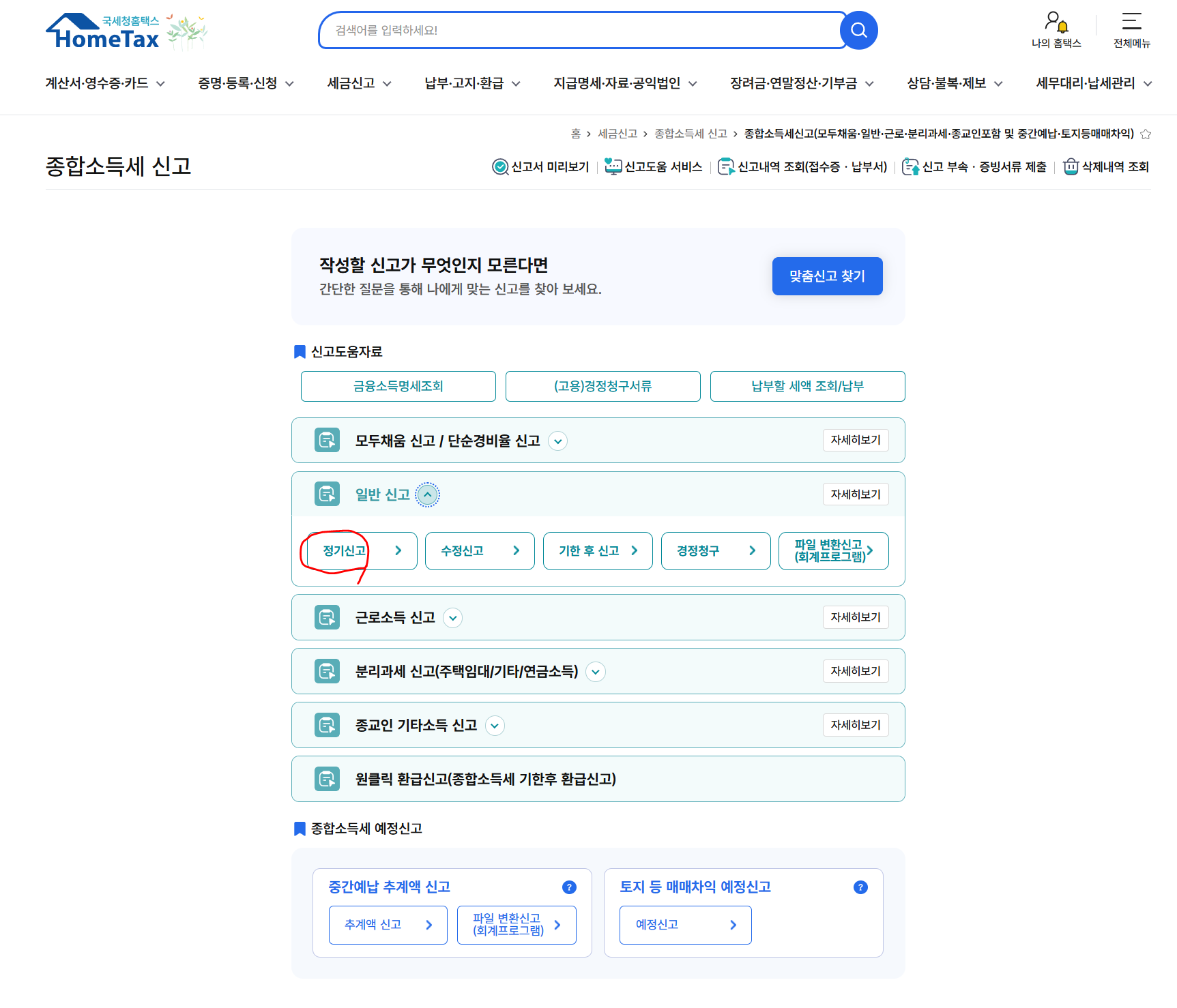The width and height of the screenshot is (1177, 1008).
Task: Open 장려금·연말정산·기부금 menu
Action: [x=802, y=83]
